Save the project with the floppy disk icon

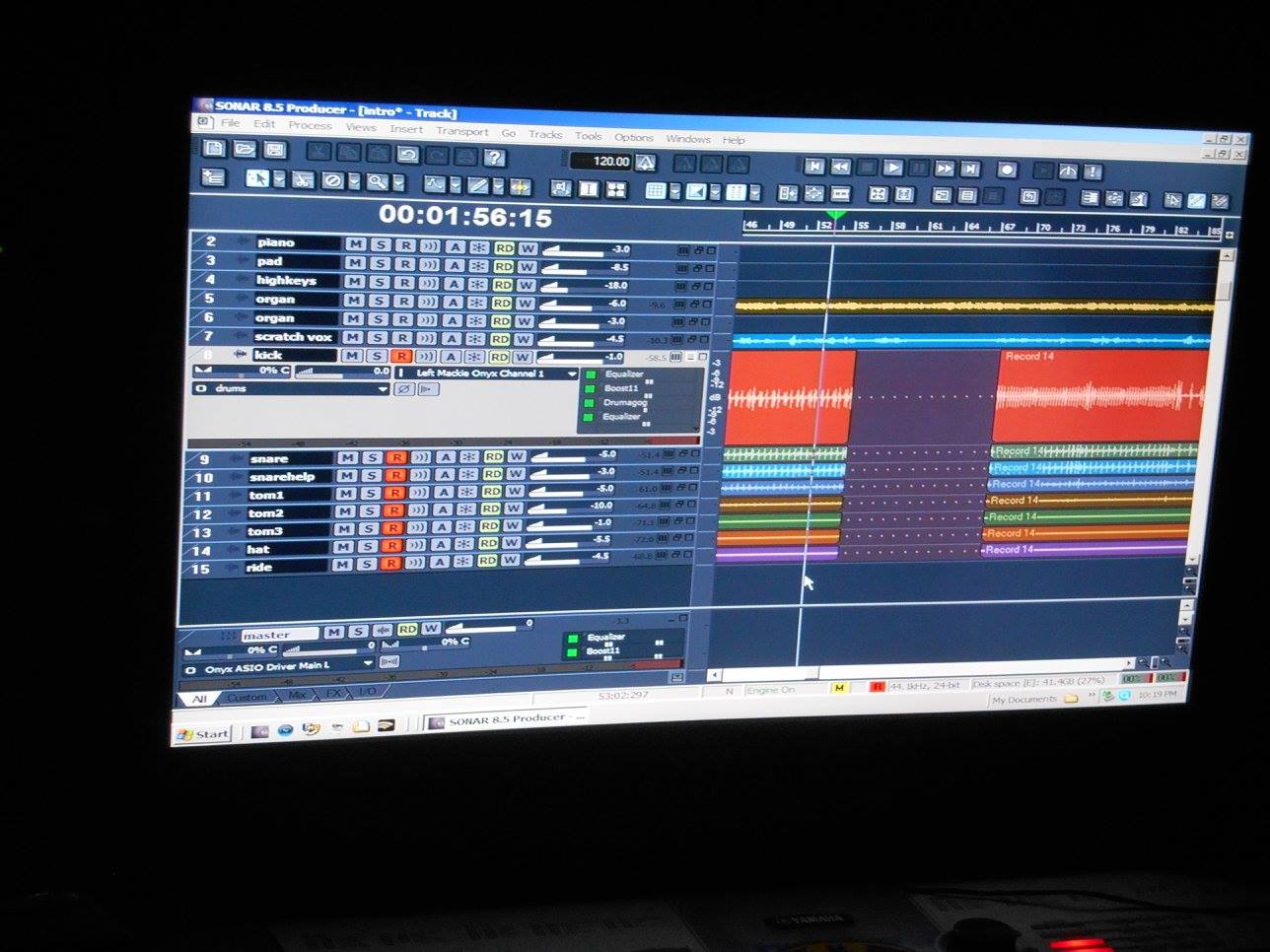(x=275, y=150)
